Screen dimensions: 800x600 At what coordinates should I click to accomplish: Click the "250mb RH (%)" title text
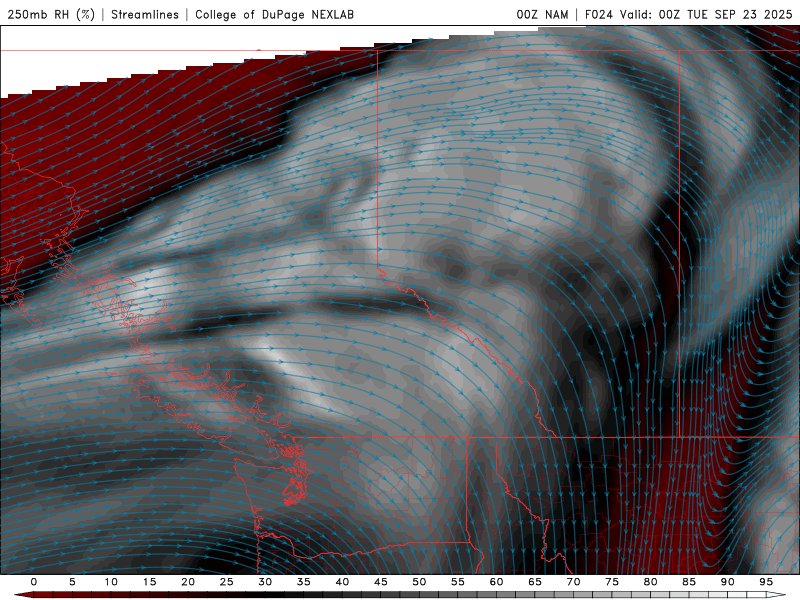[x=52, y=14]
